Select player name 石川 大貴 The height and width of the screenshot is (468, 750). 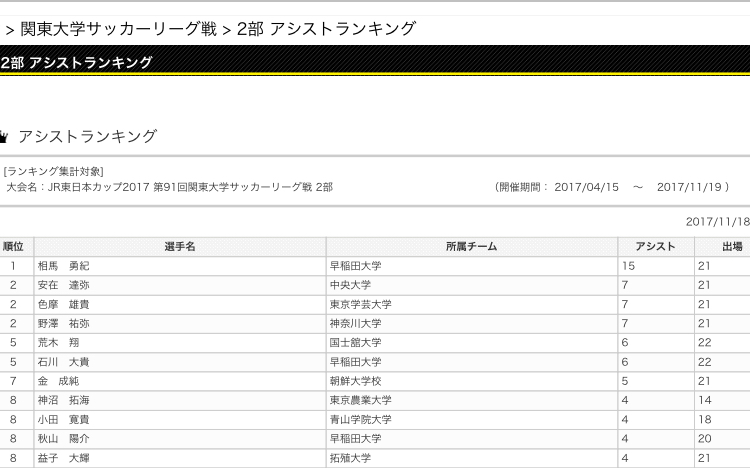[64, 362]
